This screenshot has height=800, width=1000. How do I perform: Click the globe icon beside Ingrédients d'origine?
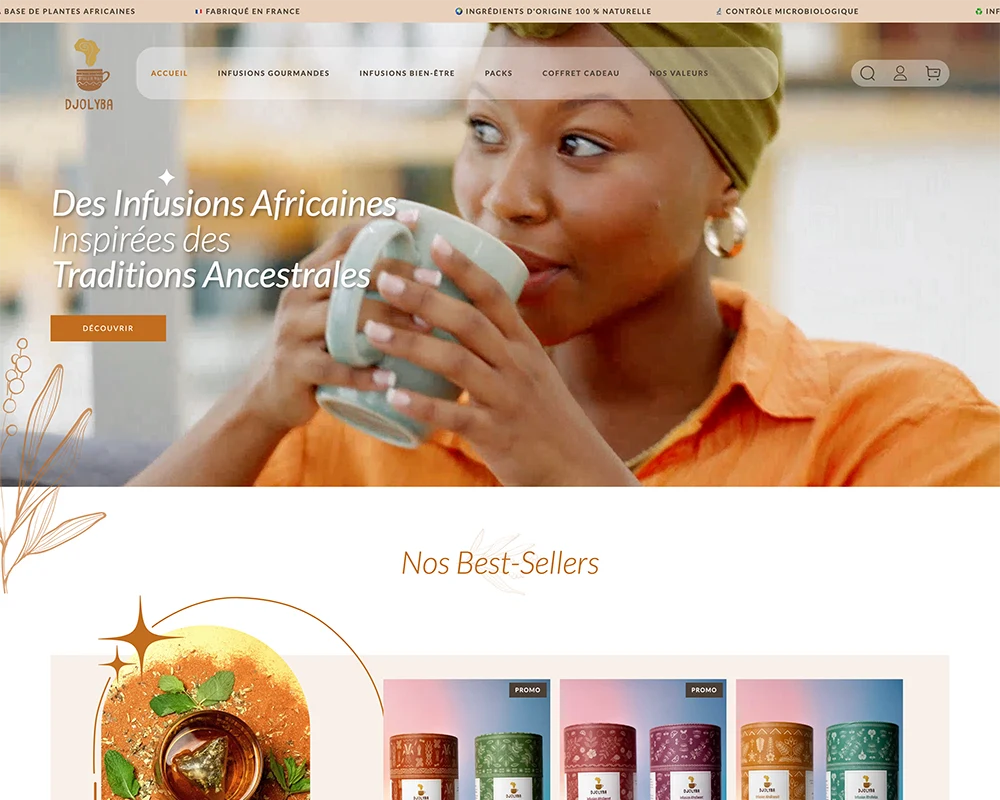click(459, 11)
